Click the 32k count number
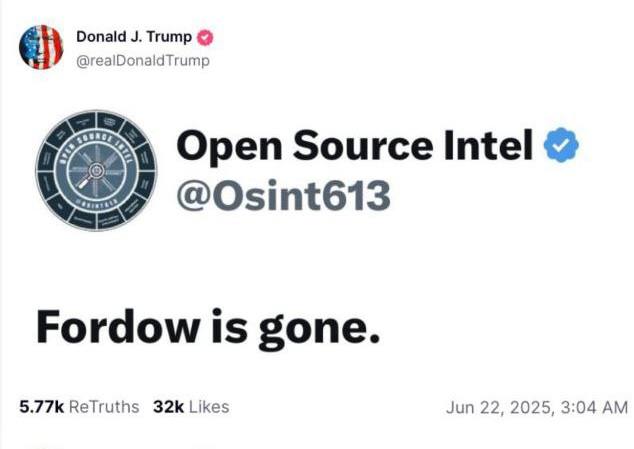 [x=168, y=407]
